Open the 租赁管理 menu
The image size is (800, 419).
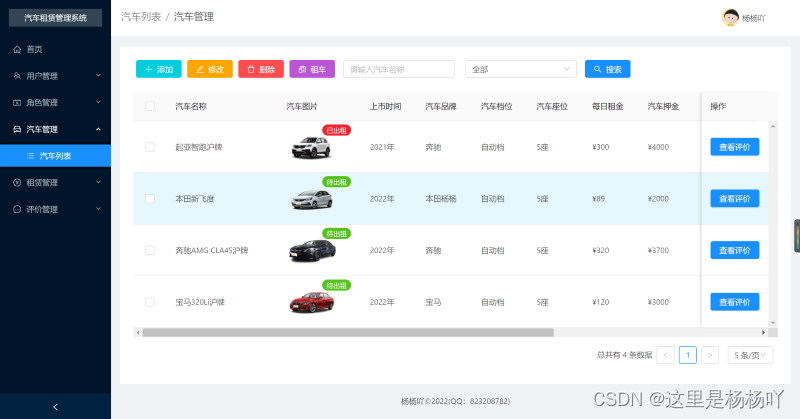(55, 183)
